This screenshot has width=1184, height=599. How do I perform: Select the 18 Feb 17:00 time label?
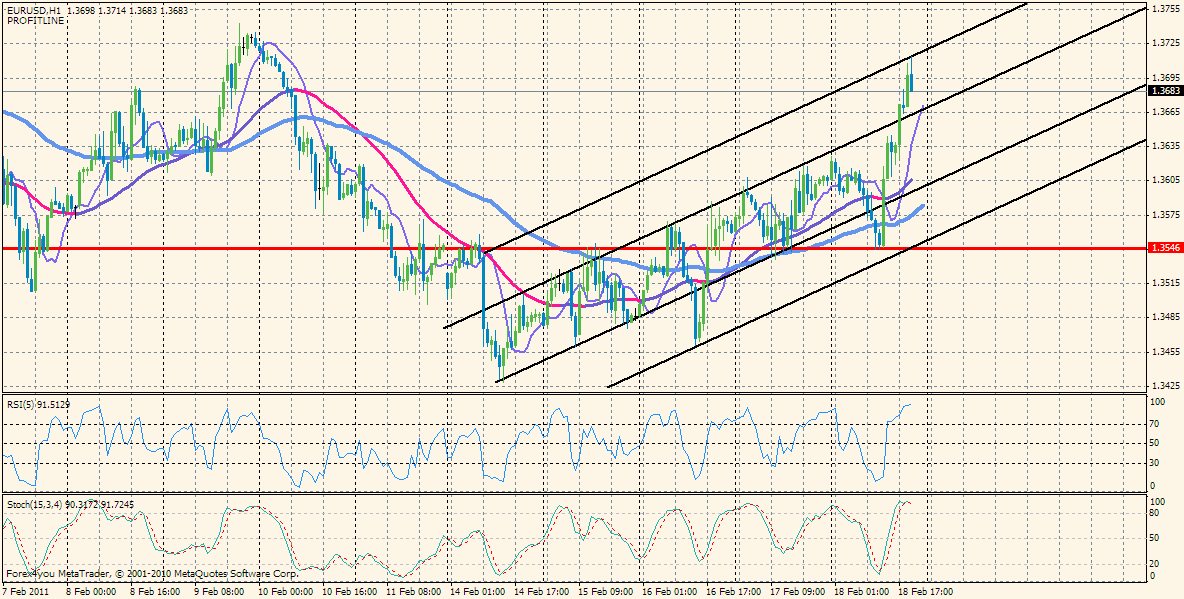pyautogui.click(x=922, y=591)
